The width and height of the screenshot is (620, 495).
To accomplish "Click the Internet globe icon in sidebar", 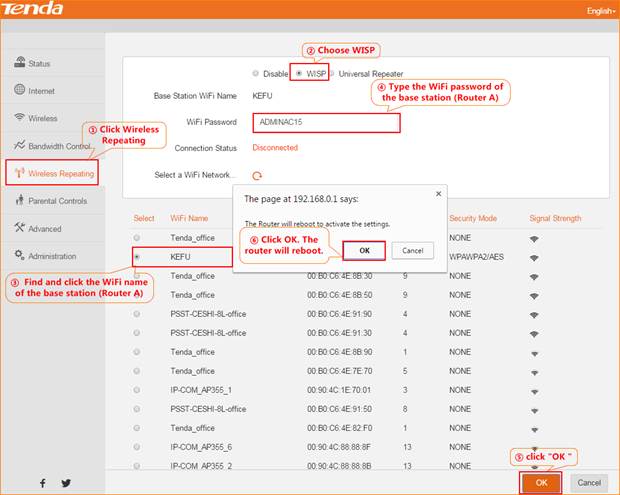I will tap(19, 90).
